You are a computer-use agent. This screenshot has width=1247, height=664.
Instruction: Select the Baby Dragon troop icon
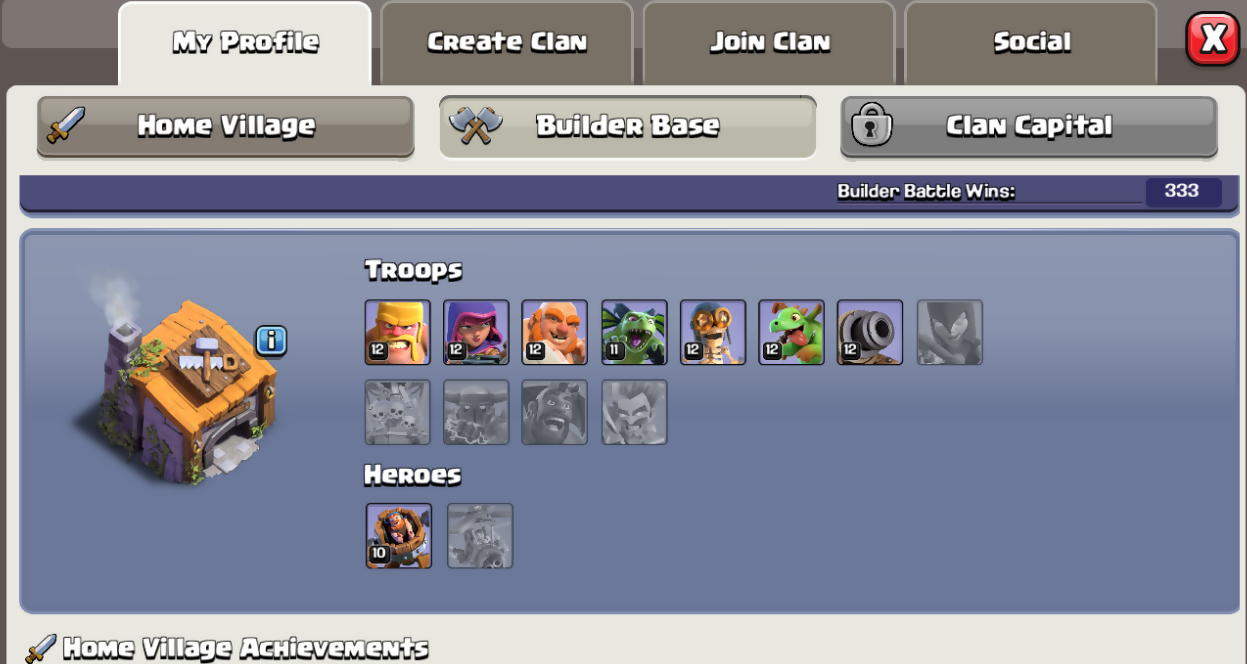click(791, 332)
